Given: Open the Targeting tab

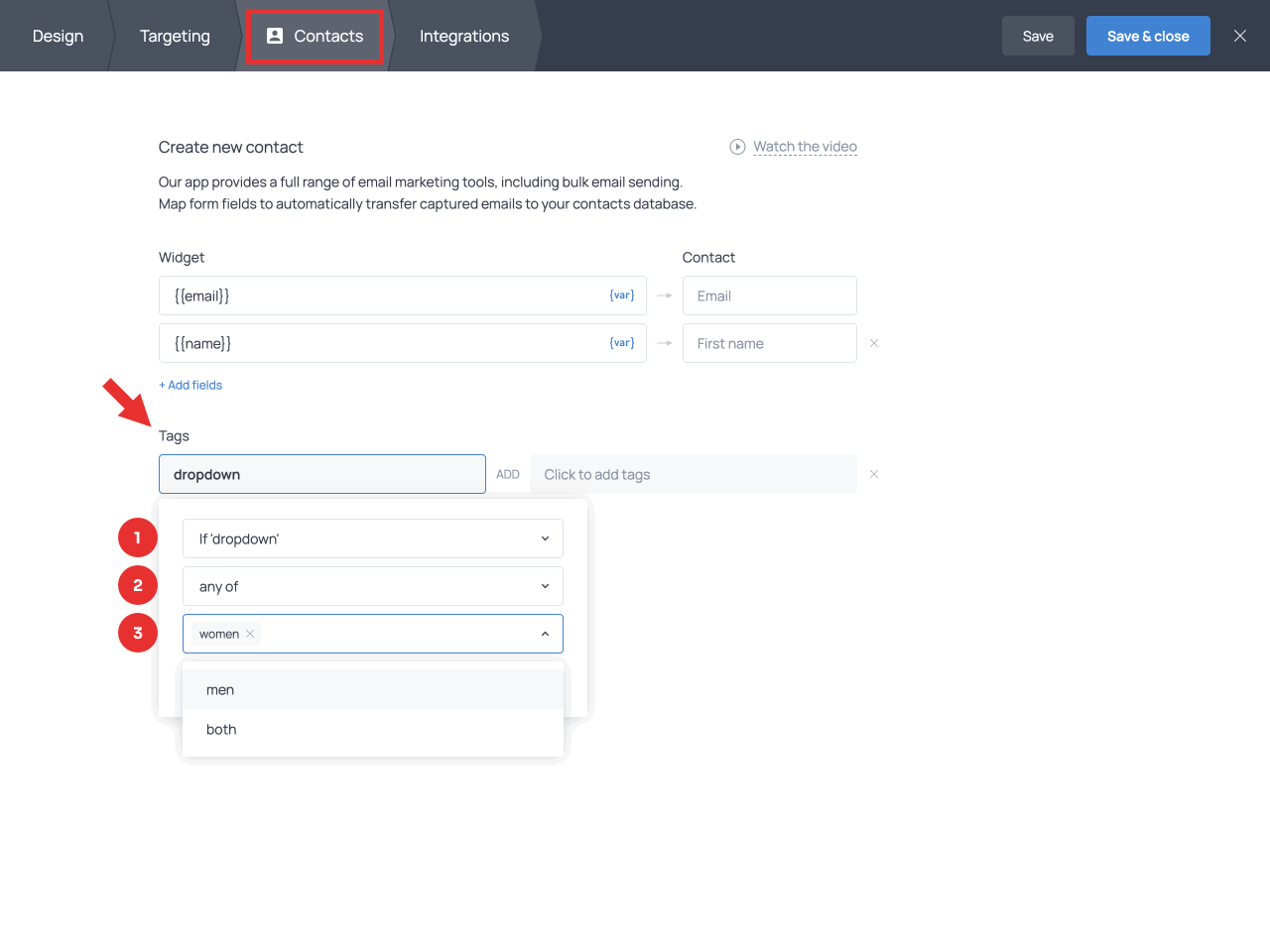Looking at the screenshot, I should [x=175, y=35].
